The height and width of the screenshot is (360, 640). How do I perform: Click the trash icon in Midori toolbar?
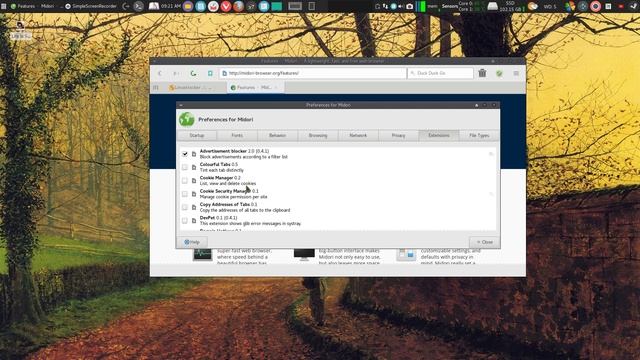tap(482, 73)
